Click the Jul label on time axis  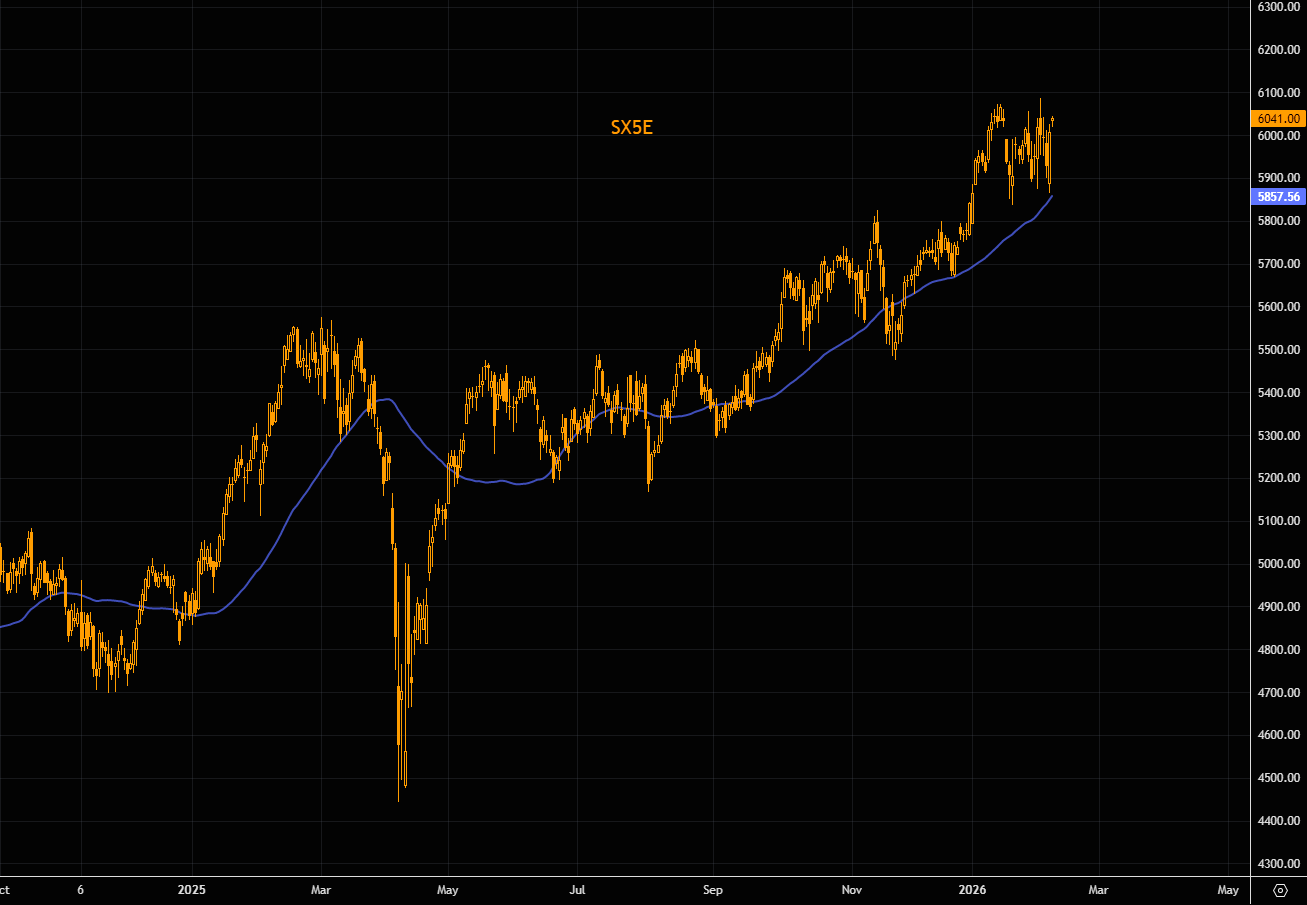(x=577, y=889)
